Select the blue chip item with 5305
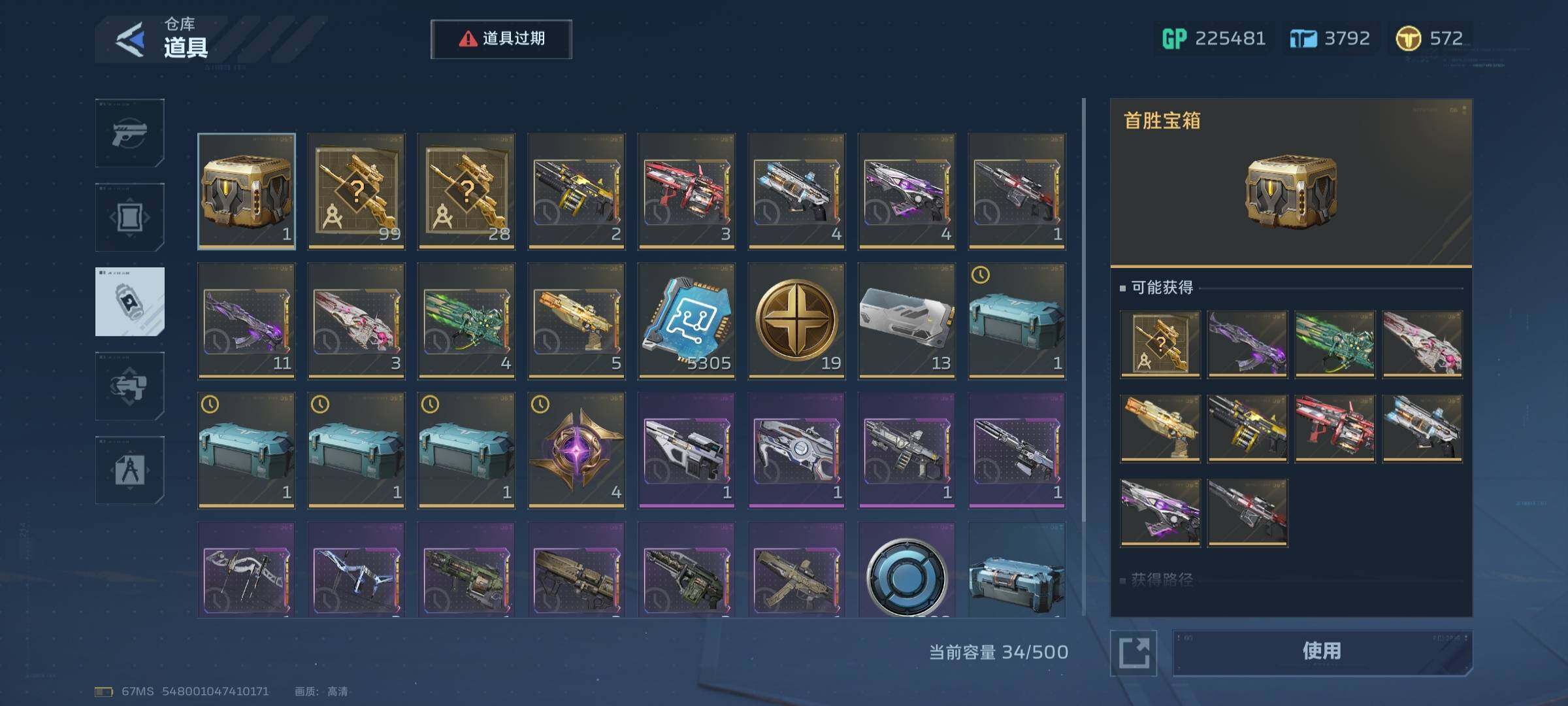The height and width of the screenshot is (706, 1568). click(x=687, y=321)
